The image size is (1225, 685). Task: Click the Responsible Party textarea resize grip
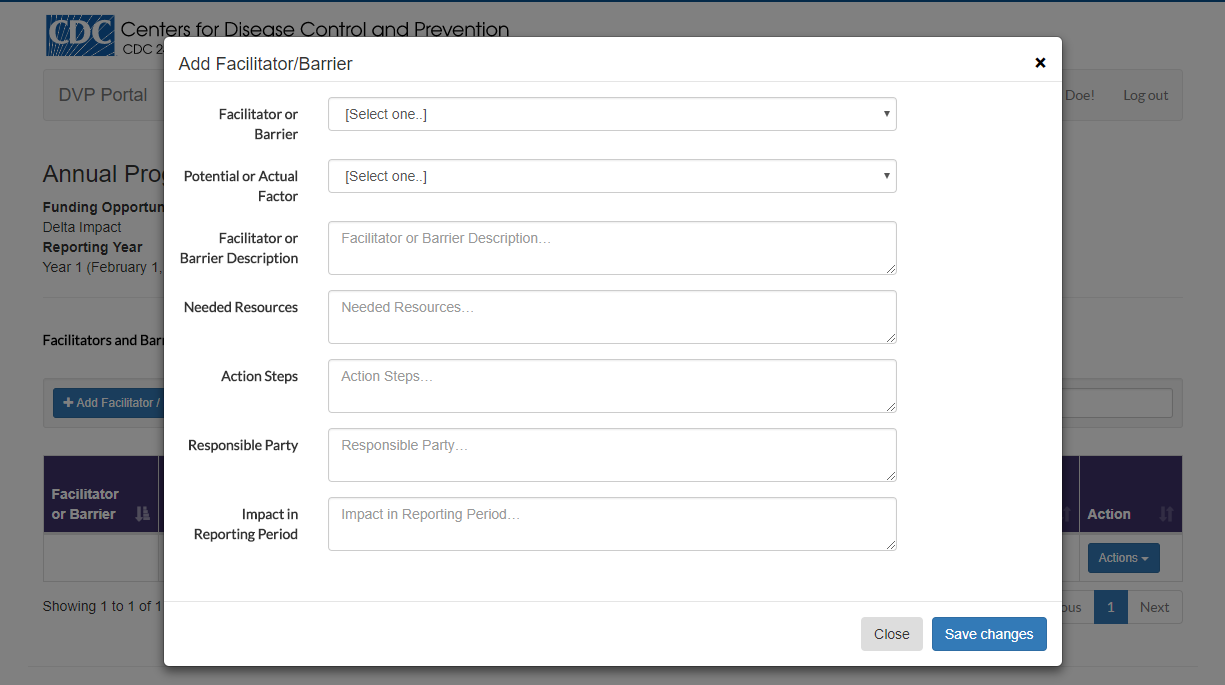click(891, 476)
